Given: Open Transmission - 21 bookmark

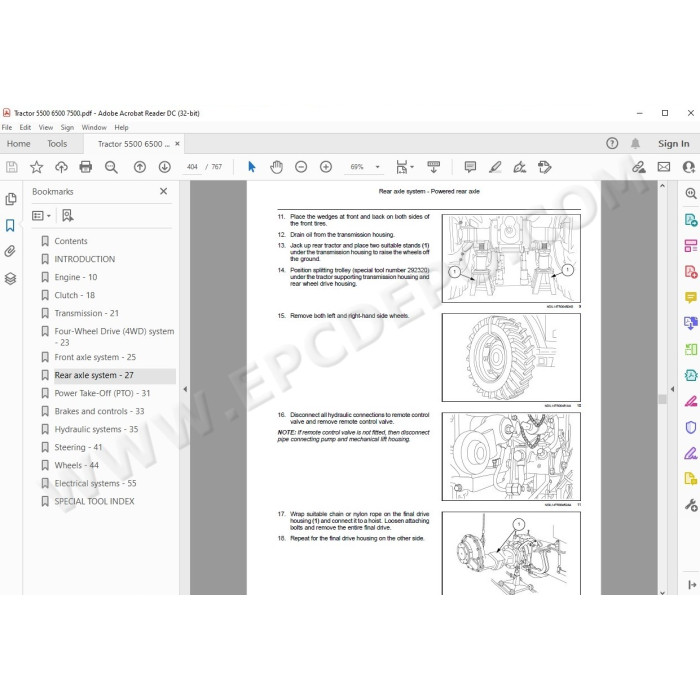Looking at the screenshot, I should [87, 313].
